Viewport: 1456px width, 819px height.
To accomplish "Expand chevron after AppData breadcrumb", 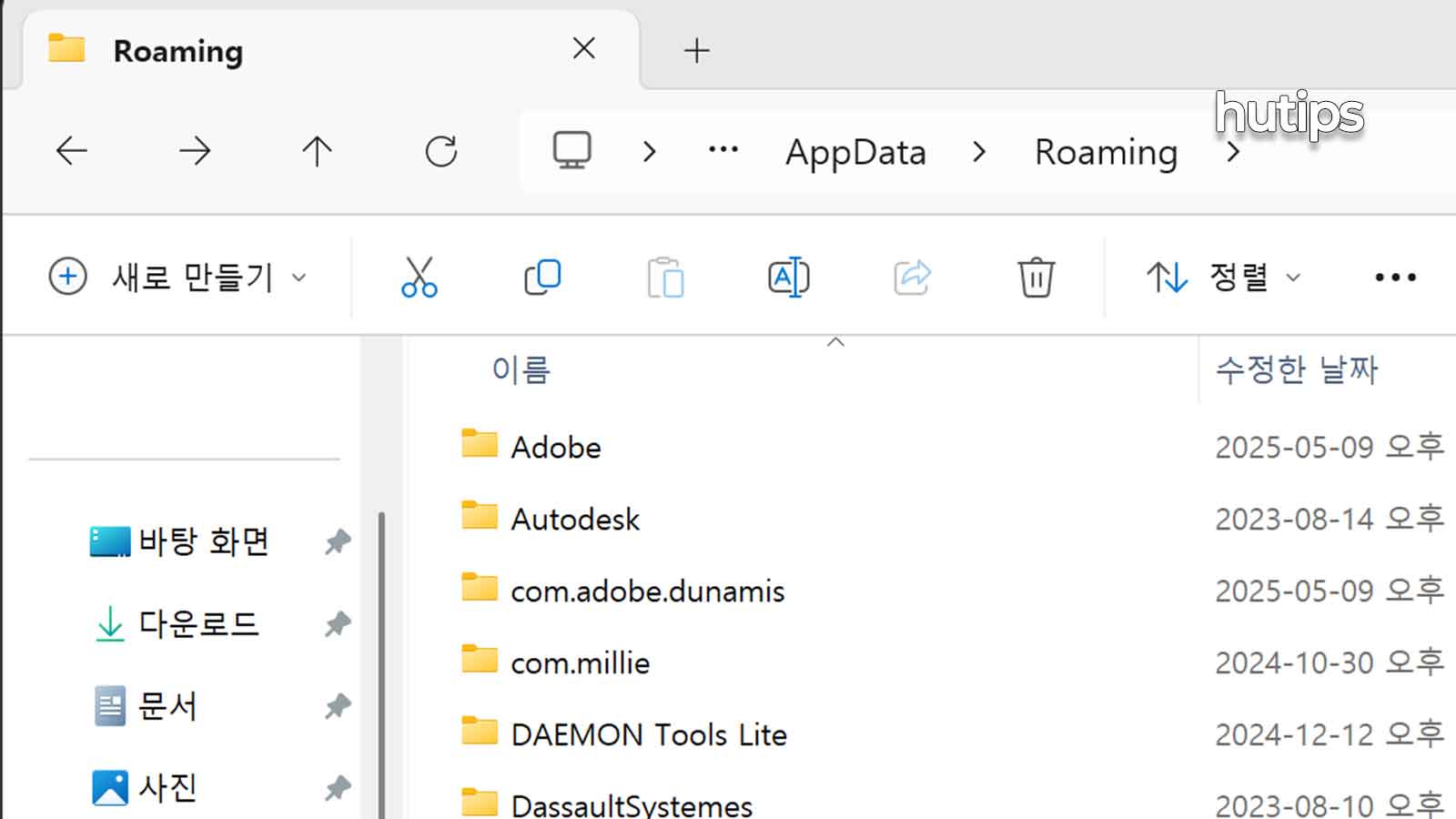I will tap(979, 151).
